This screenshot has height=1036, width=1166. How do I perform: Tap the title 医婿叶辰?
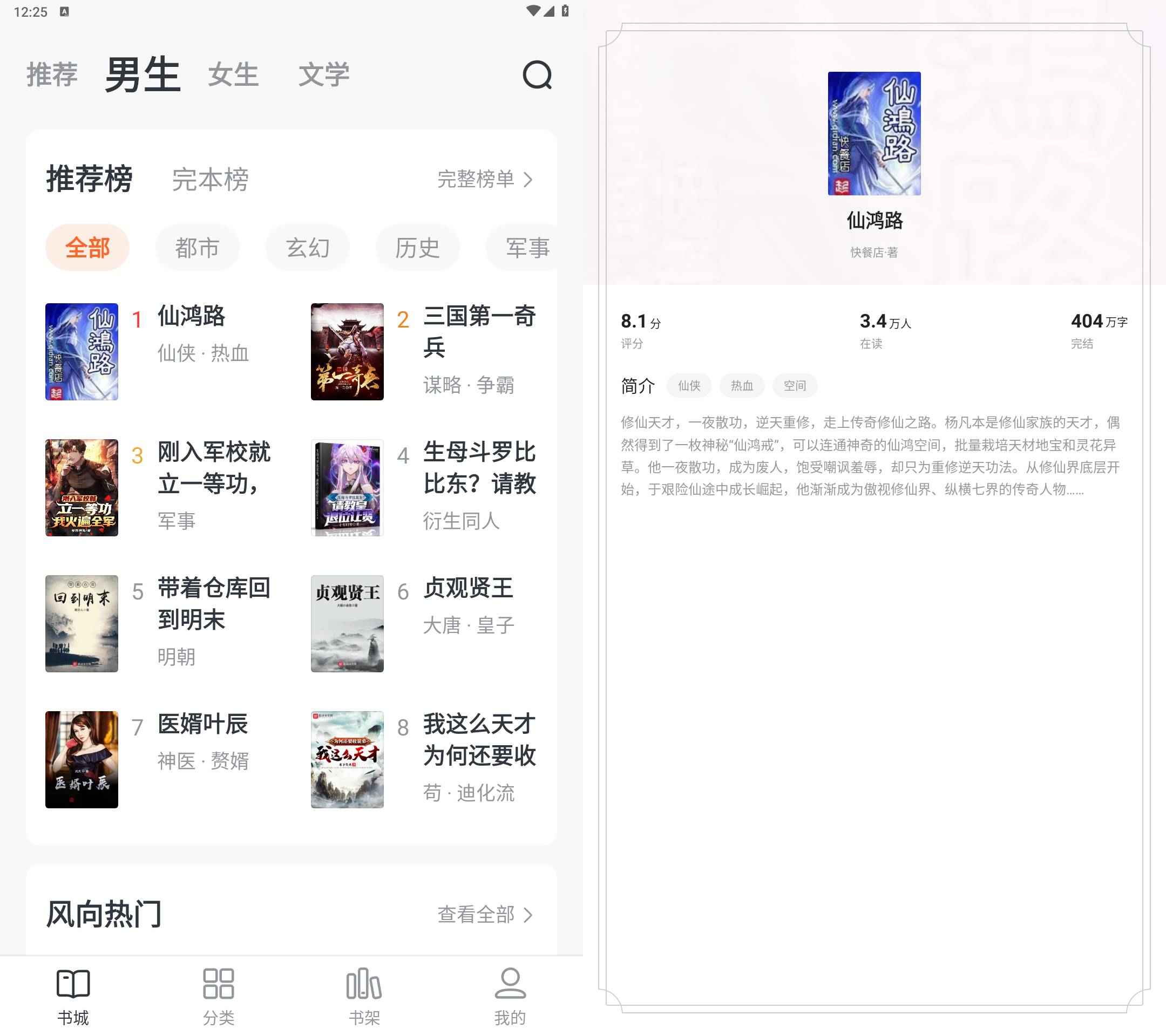pyautogui.click(x=202, y=724)
